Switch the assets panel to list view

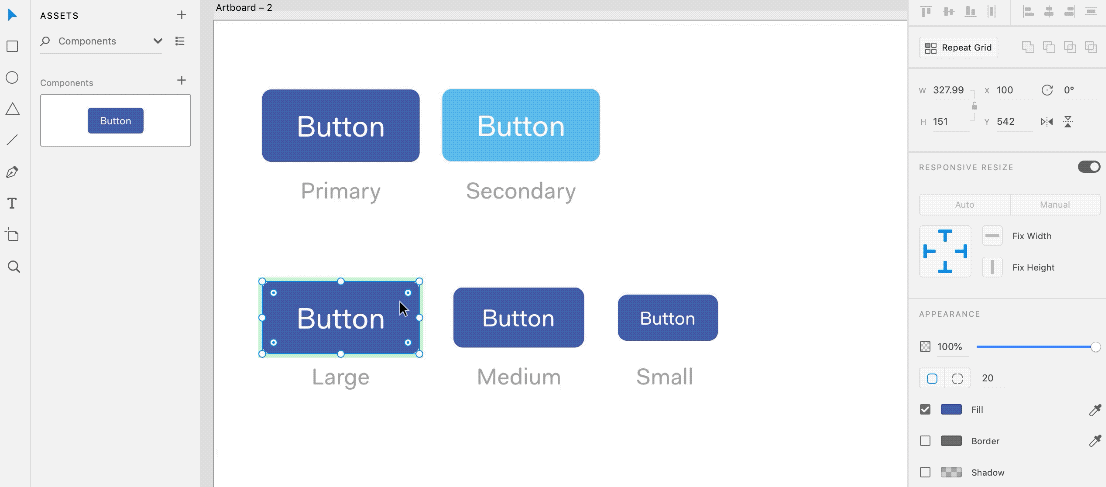point(180,41)
